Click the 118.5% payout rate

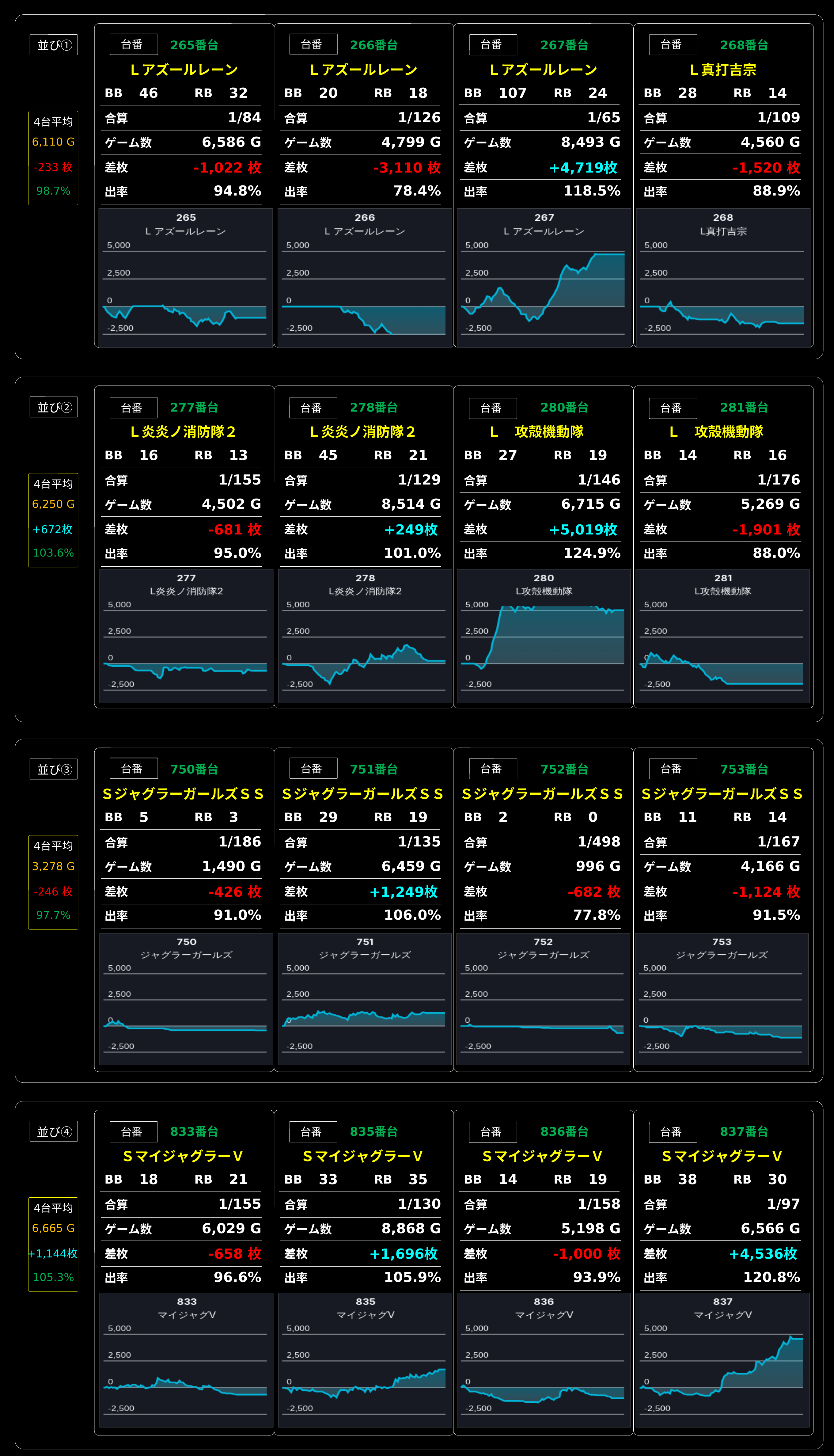click(592, 191)
